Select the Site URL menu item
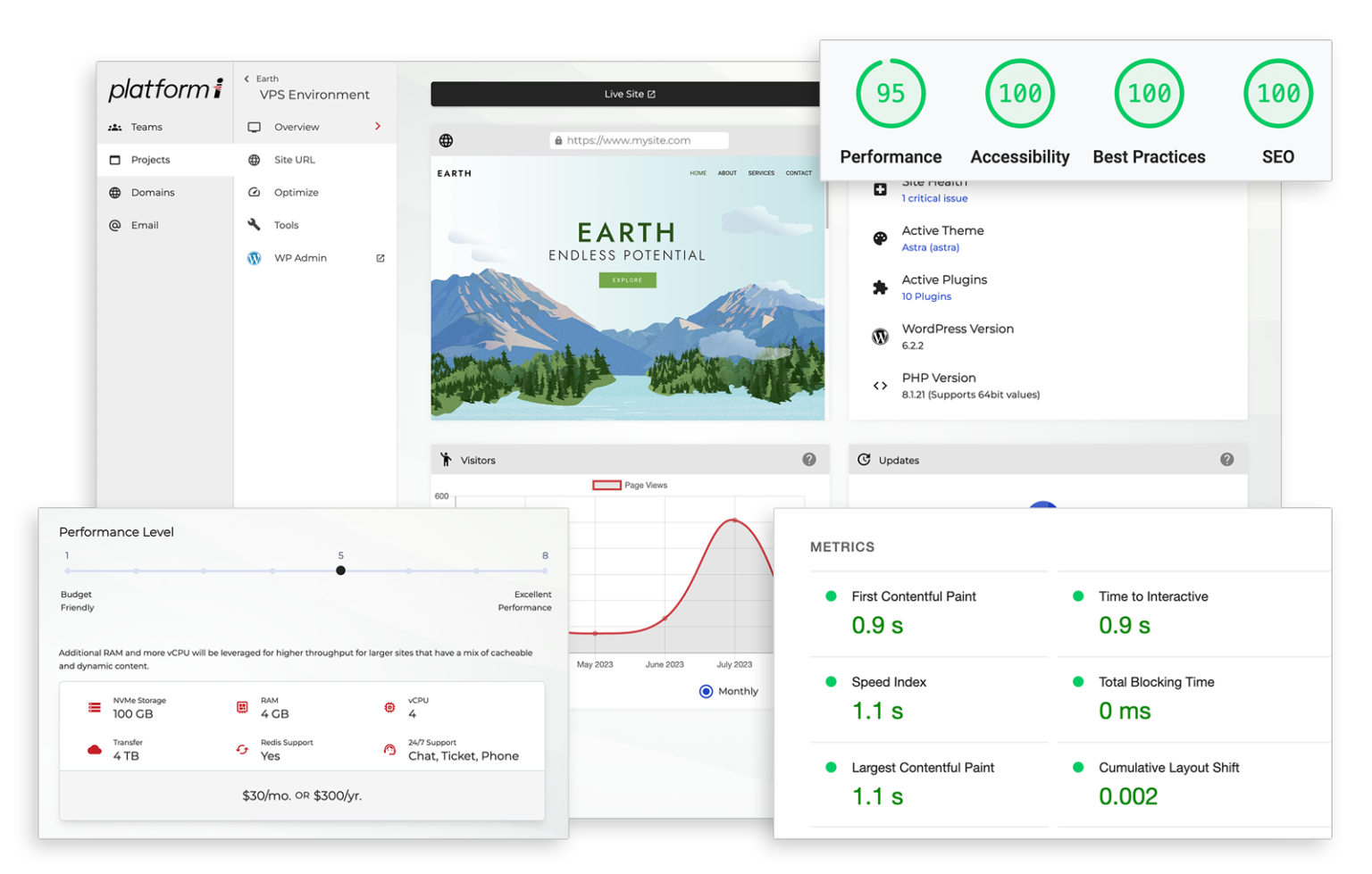 pos(294,160)
